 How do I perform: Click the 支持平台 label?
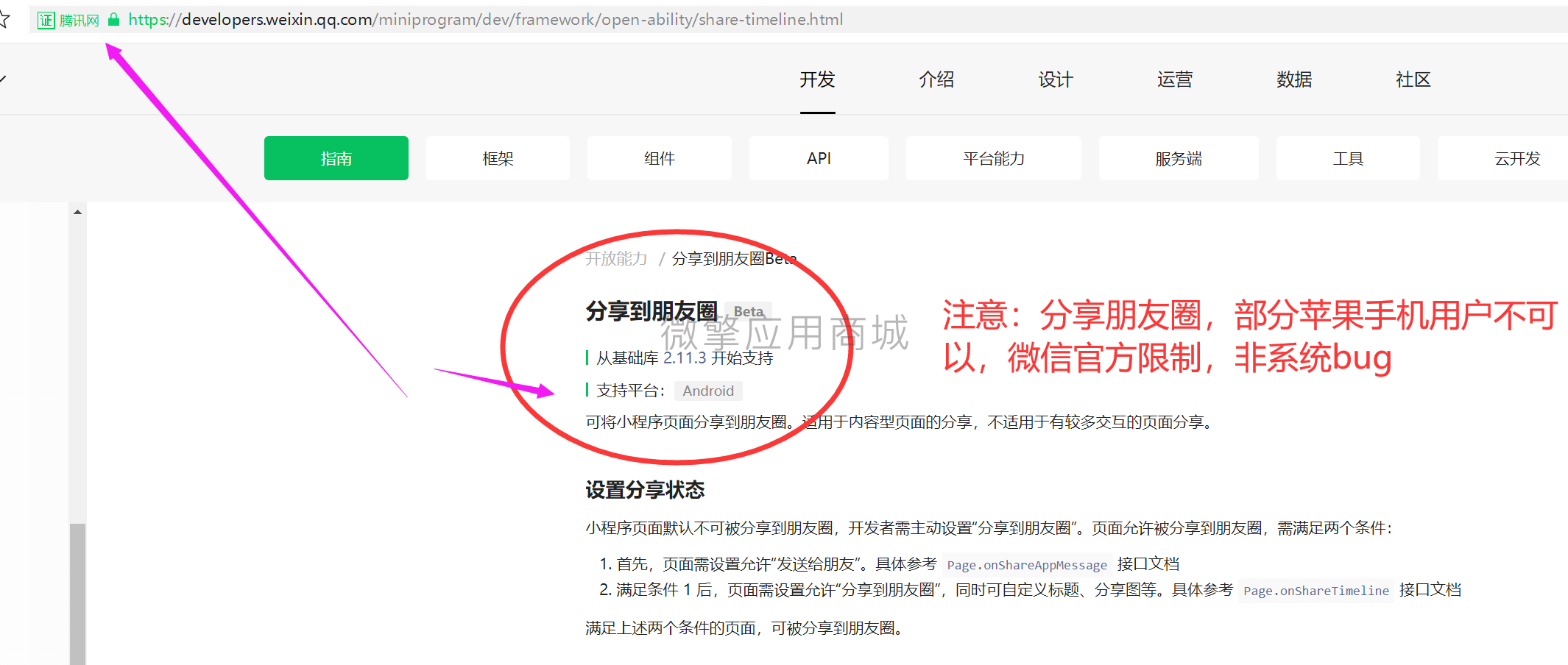(630, 391)
